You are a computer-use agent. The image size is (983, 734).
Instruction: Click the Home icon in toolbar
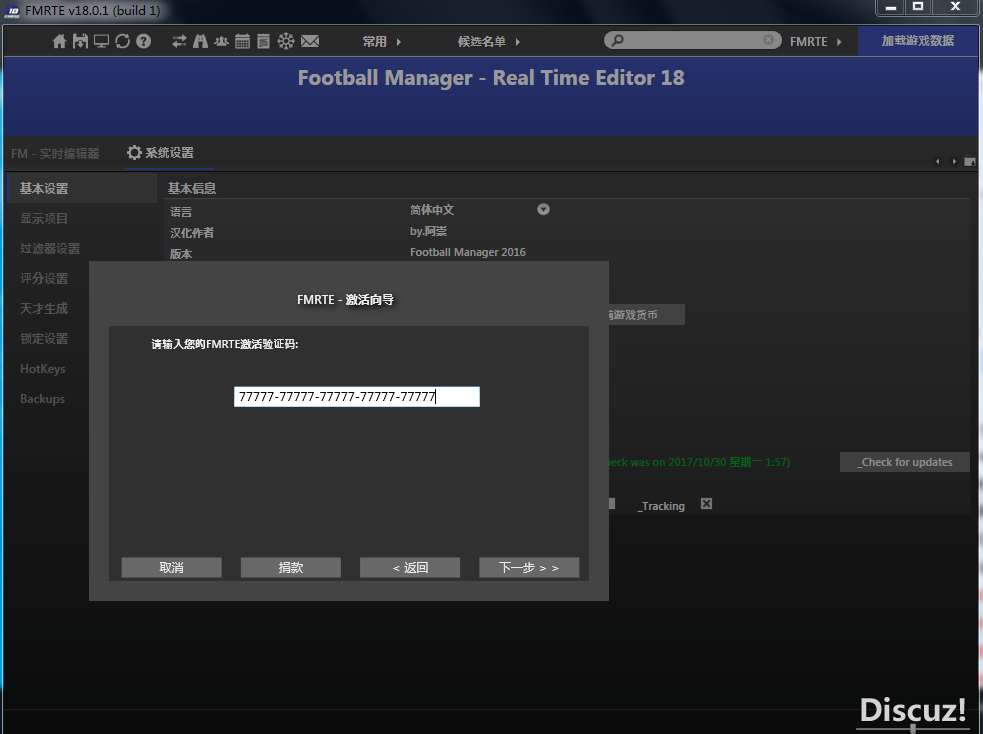59,41
